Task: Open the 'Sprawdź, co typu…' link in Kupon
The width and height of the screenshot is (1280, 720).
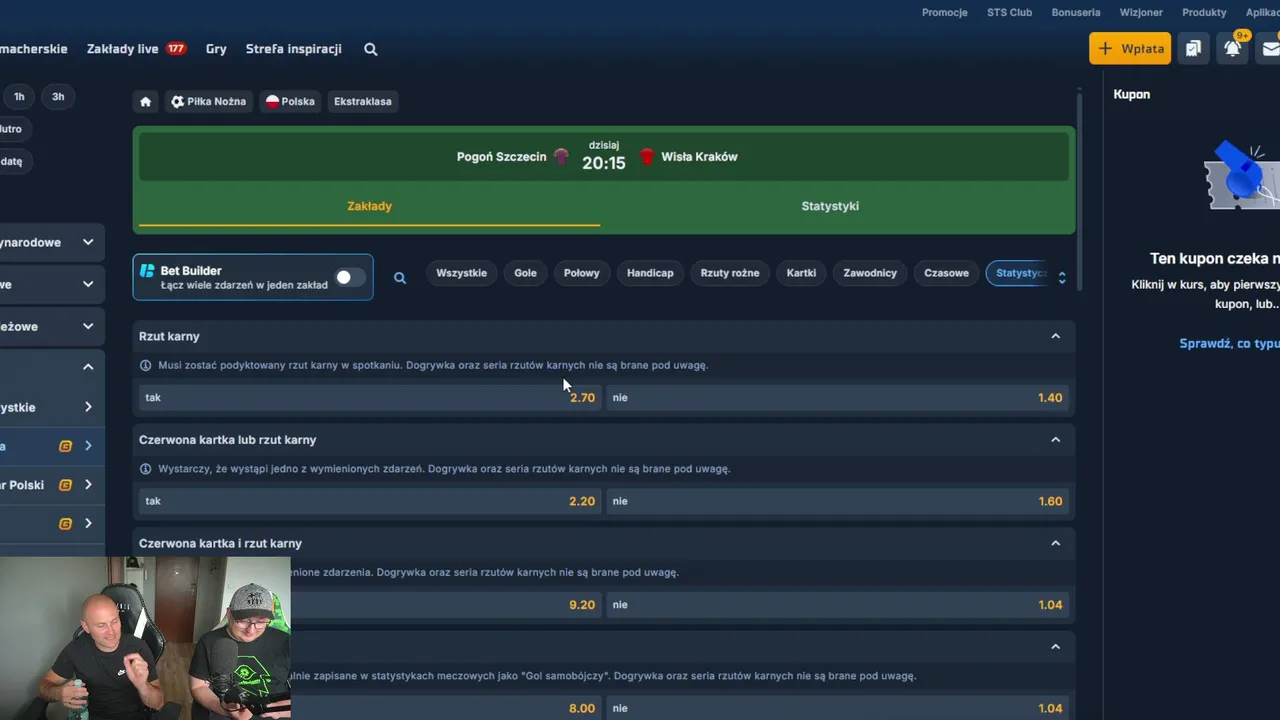Action: [x=1229, y=343]
